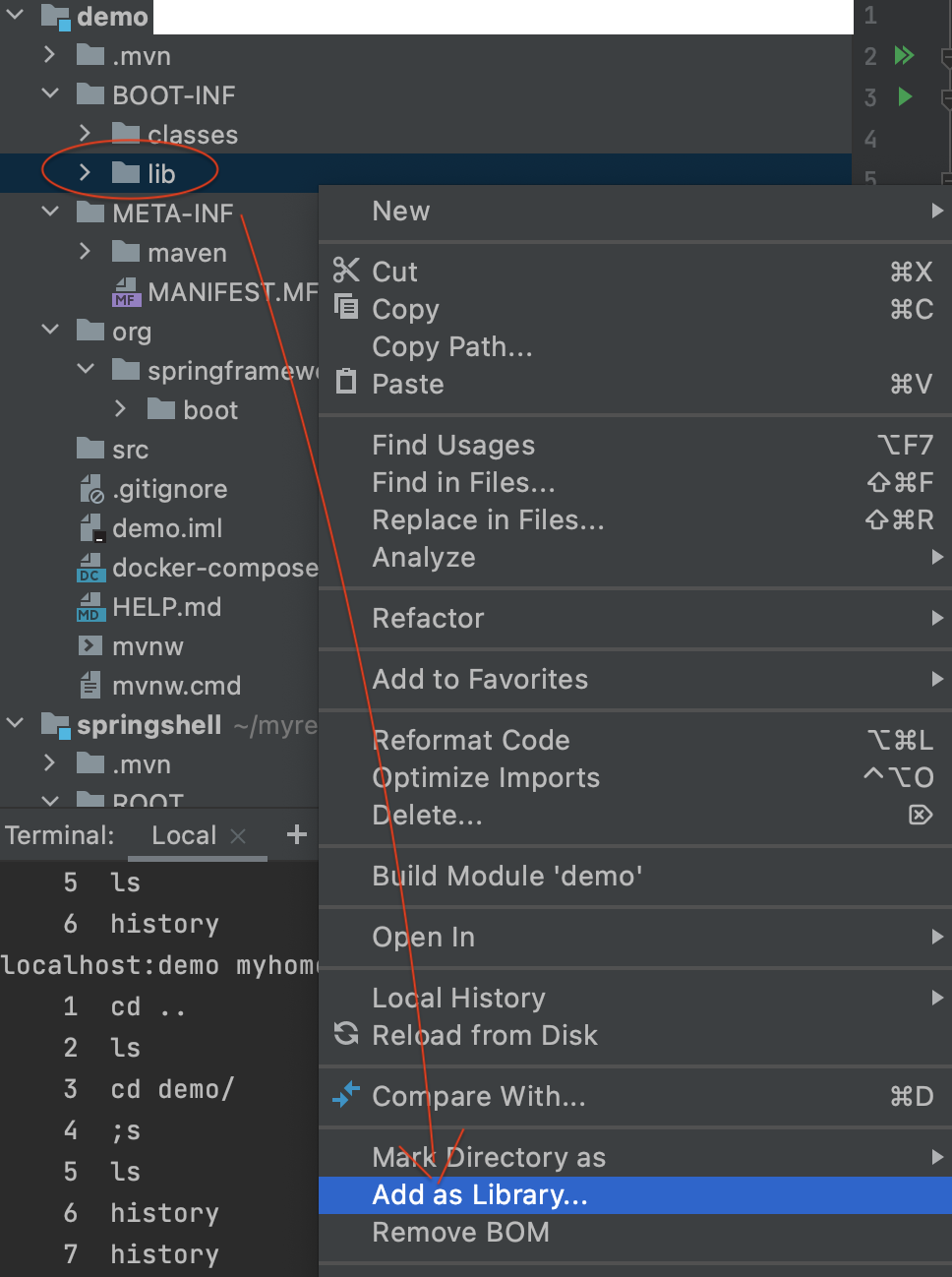Click the Cut scissors icon

(x=346, y=271)
